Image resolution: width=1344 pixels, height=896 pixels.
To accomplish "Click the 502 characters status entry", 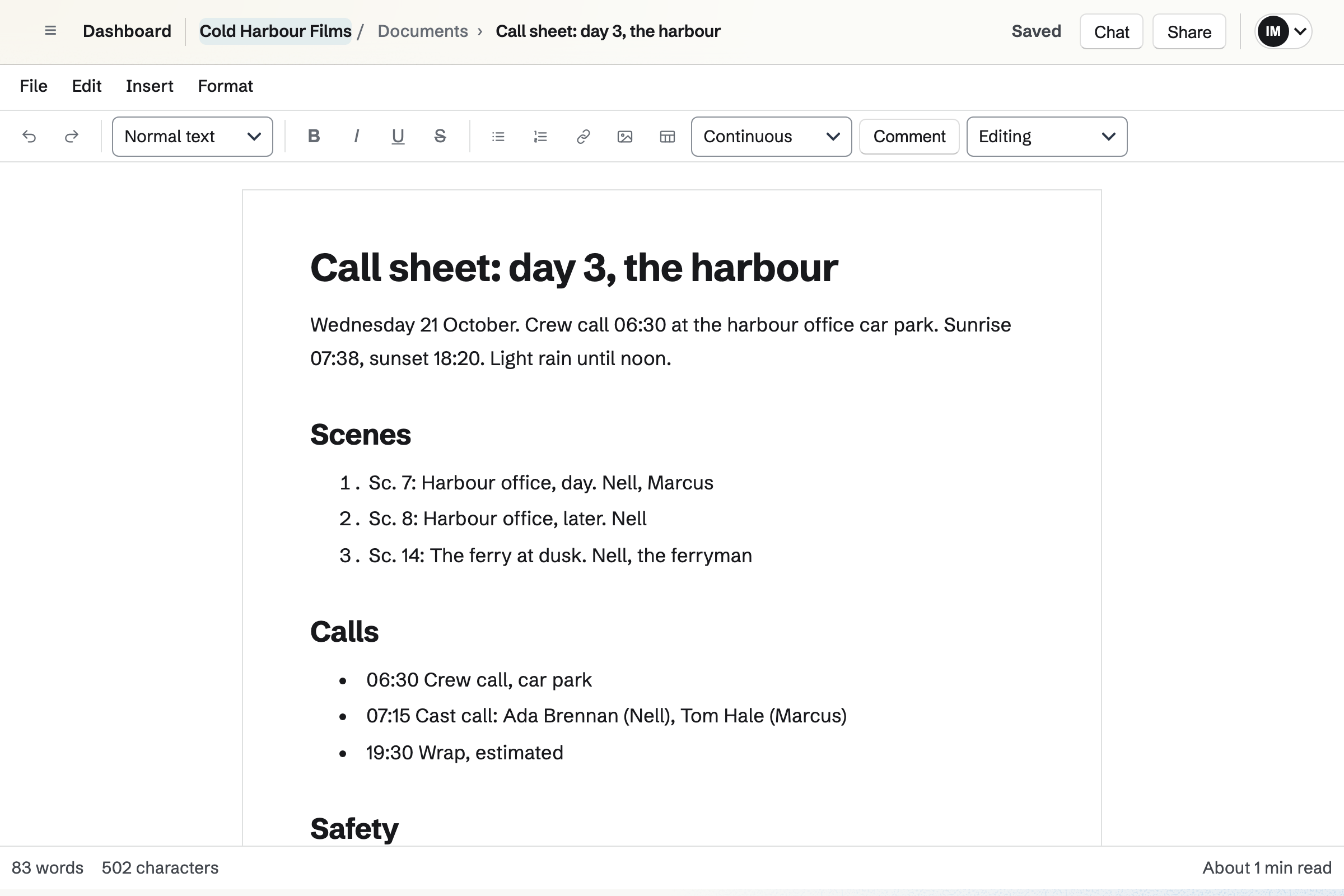I will pos(160,868).
